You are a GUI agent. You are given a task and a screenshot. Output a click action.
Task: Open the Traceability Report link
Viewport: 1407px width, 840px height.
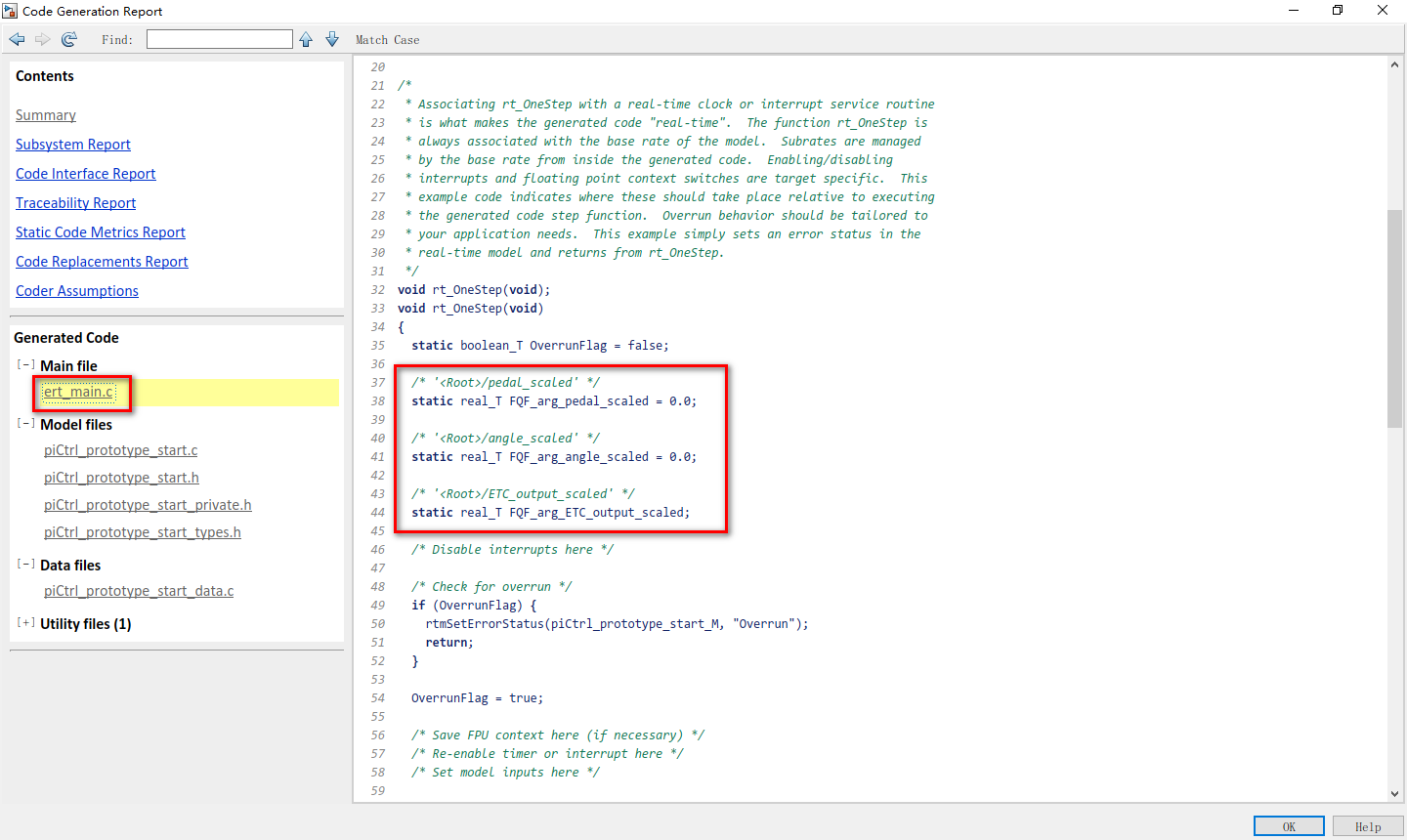pos(76,203)
